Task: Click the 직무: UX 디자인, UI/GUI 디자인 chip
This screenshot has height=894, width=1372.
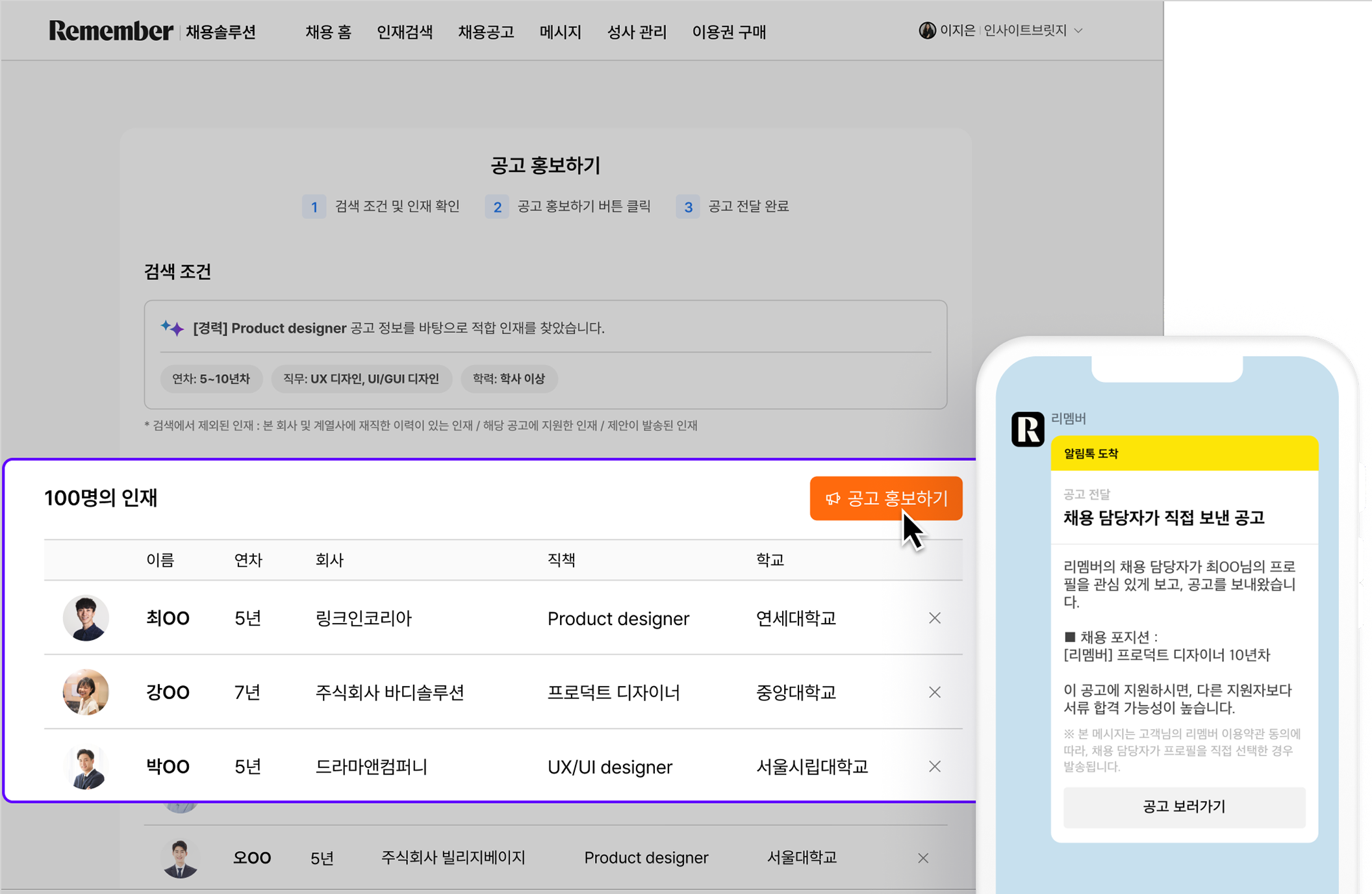Action: coord(361,379)
